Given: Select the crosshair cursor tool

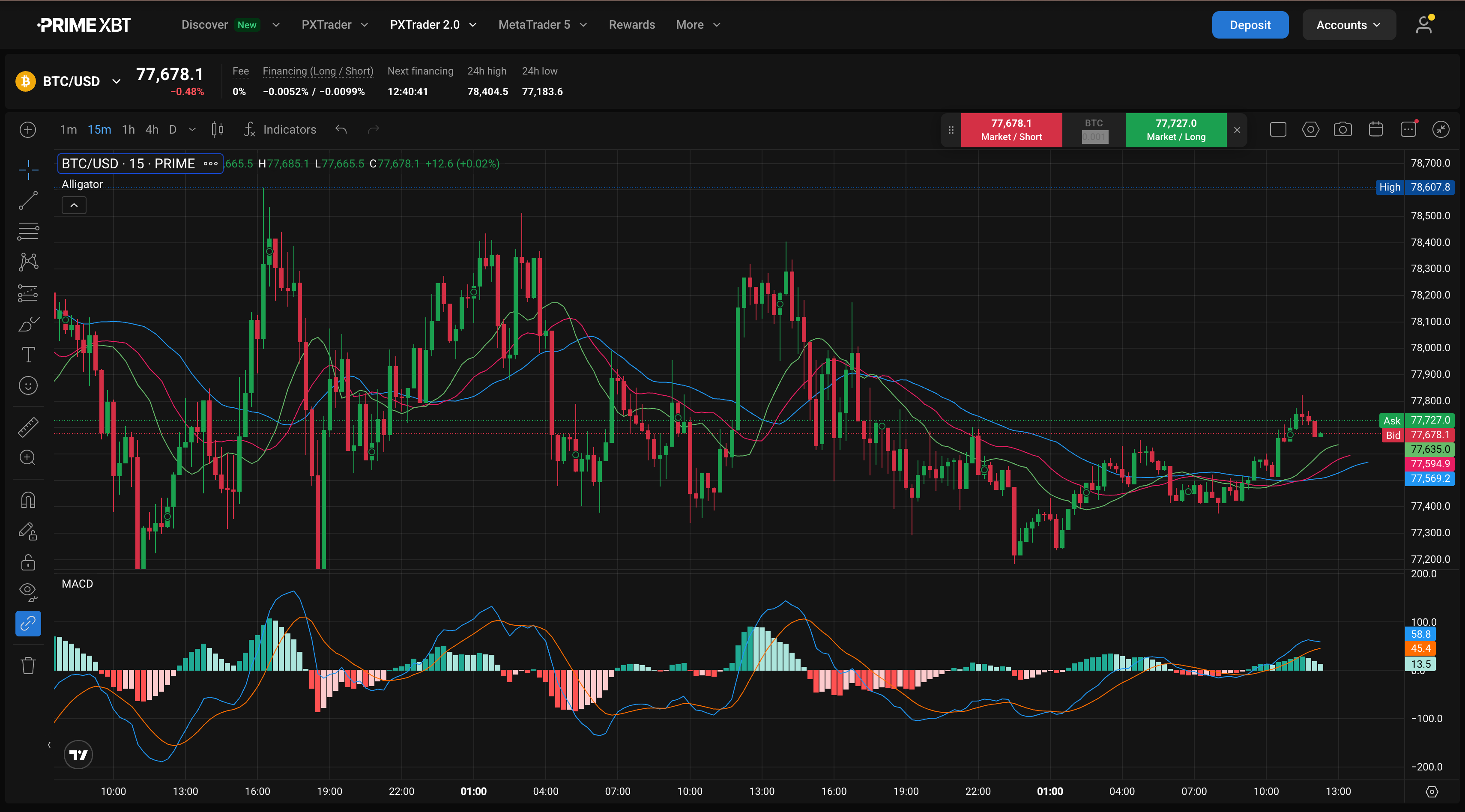Looking at the screenshot, I should tap(28, 170).
